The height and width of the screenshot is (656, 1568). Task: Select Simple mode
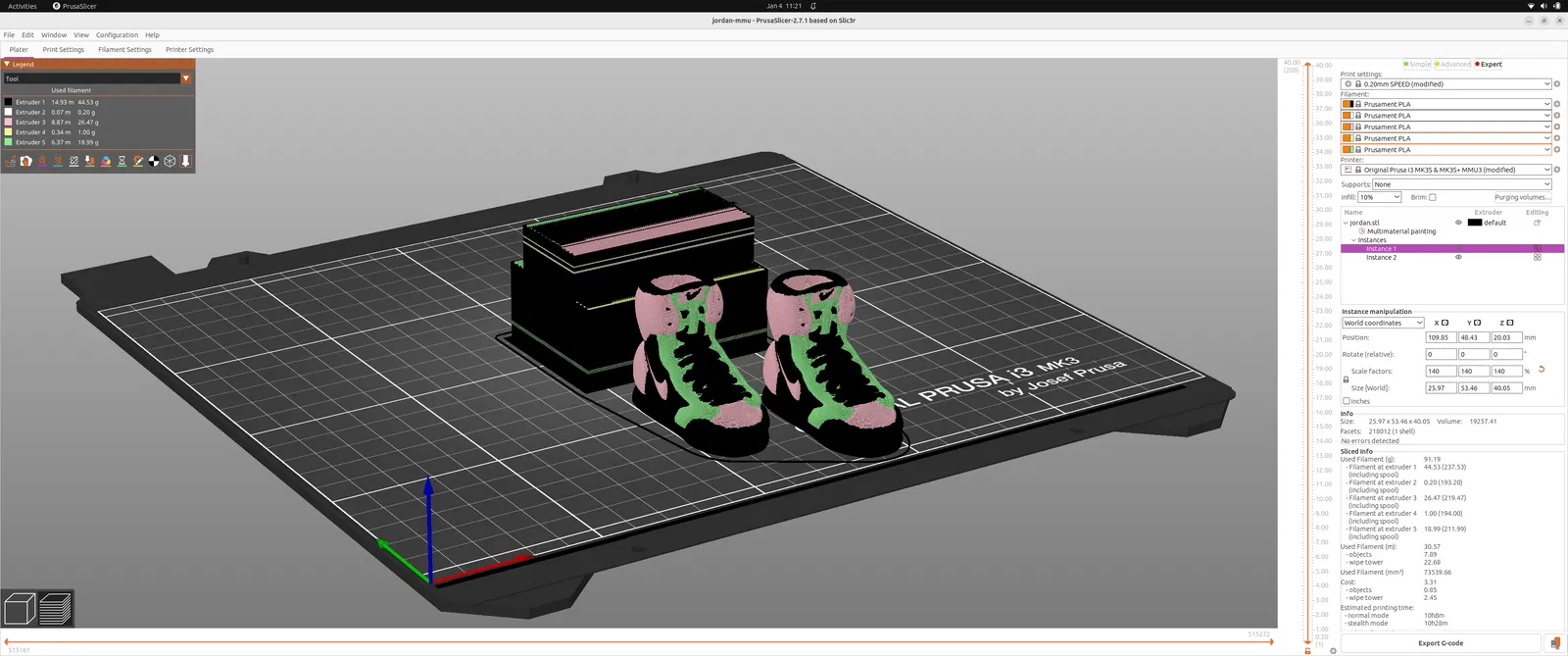pyautogui.click(x=1417, y=65)
